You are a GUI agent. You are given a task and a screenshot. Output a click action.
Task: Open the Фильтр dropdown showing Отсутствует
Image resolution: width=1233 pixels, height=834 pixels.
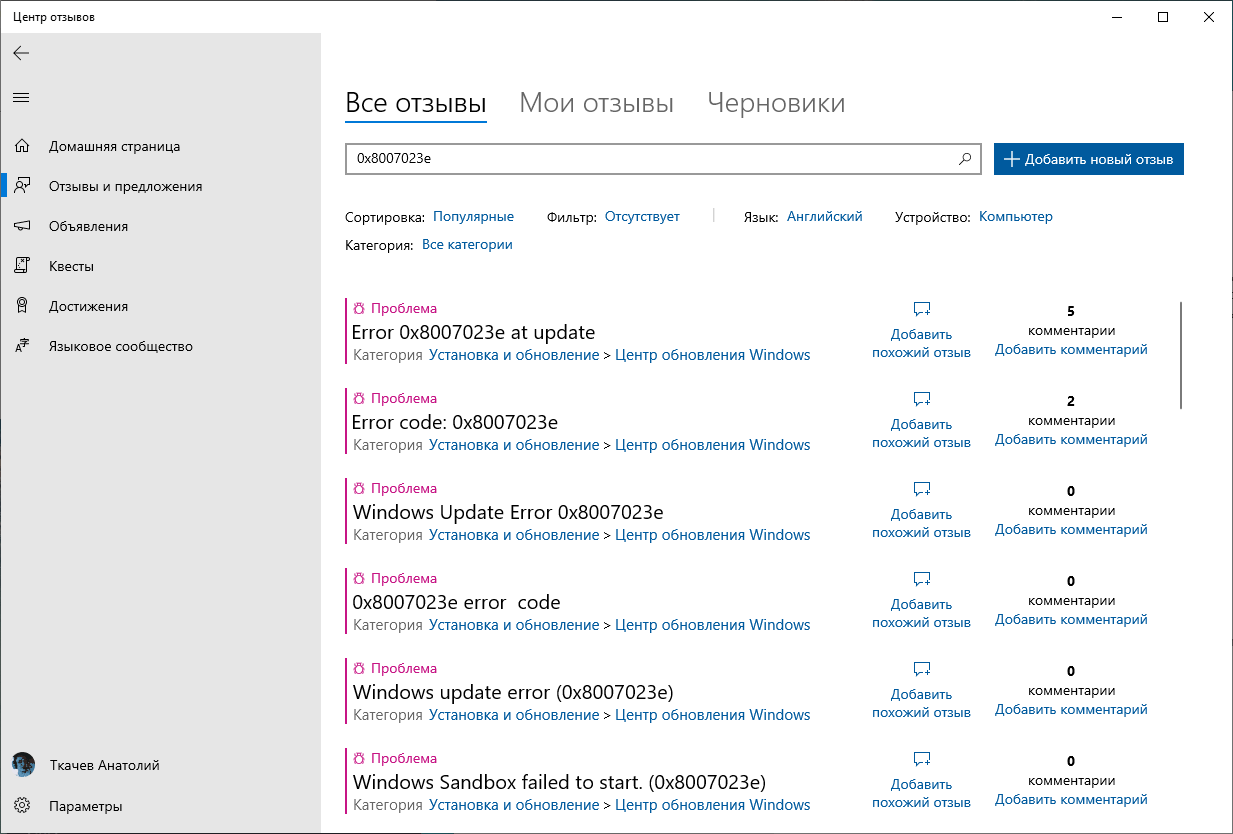(641, 216)
